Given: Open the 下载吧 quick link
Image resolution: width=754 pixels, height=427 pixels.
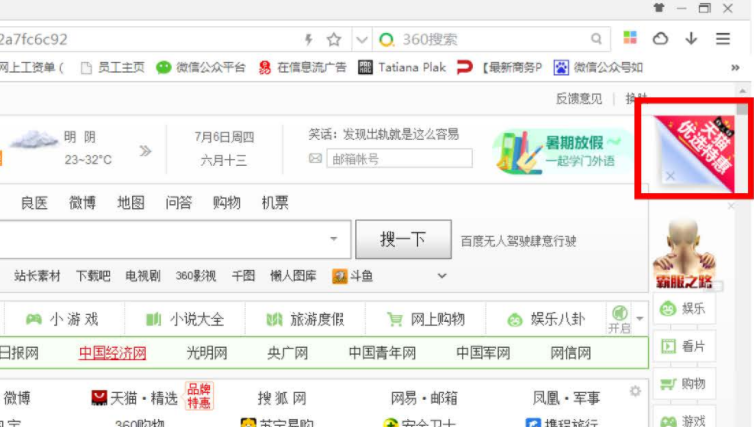Looking at the screenshot, I should point(93,276).
